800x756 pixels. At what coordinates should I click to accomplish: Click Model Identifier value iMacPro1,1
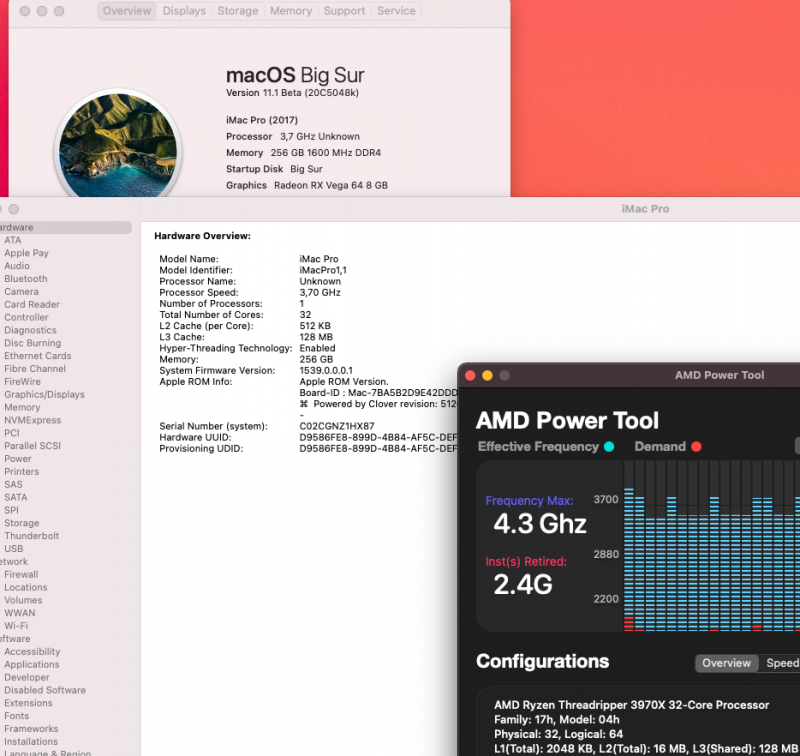coord(323,270)
